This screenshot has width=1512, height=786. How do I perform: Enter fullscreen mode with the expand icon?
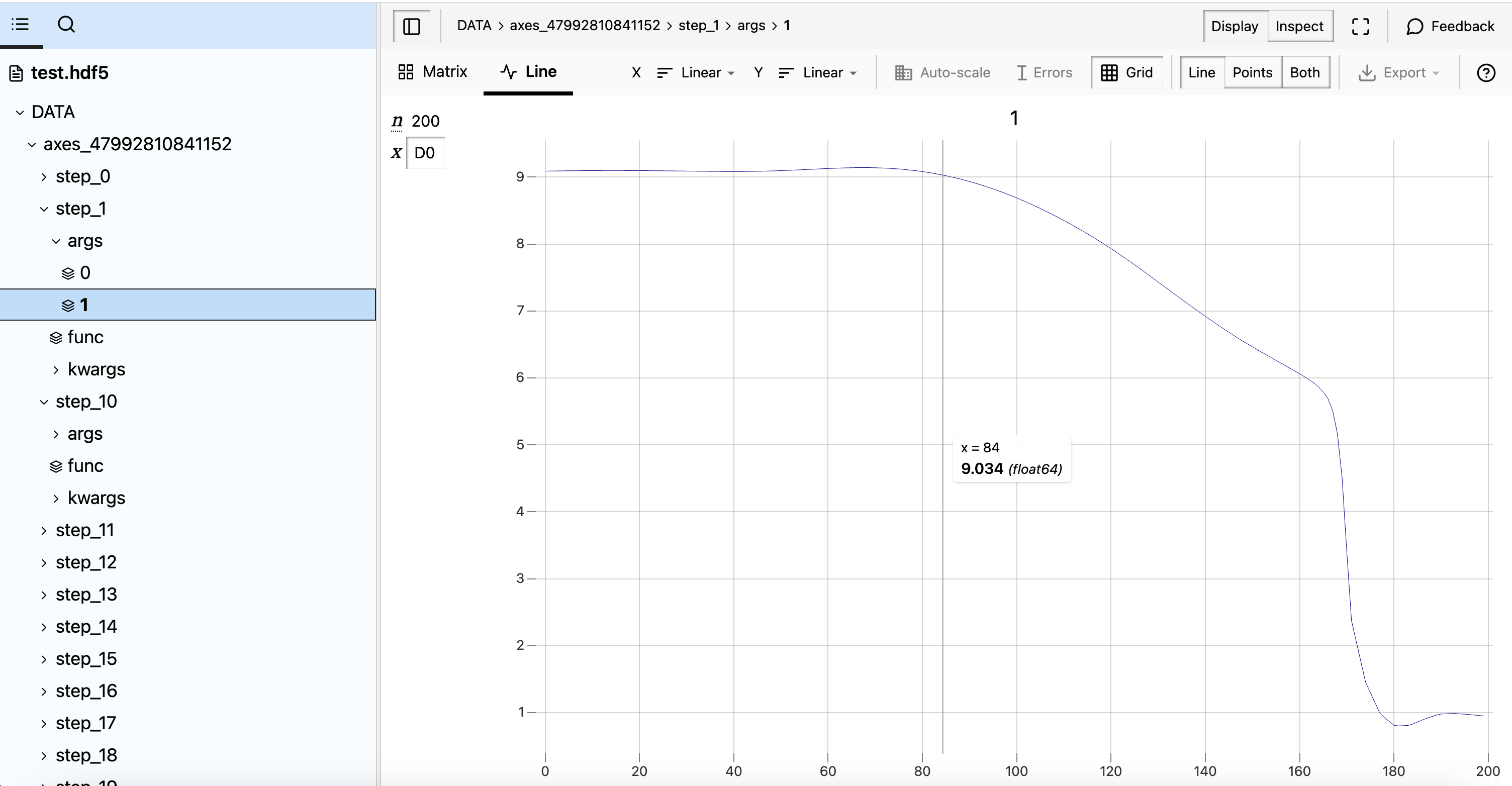(x=1360, y=27)
